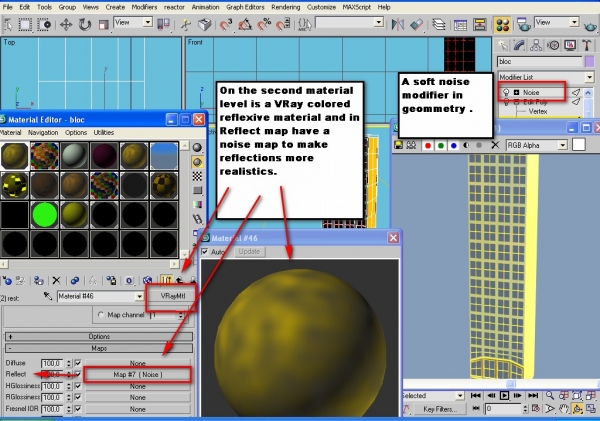Click Reset Map/Mtl X icon in Material Editor
The height and width of the screenshot is (421, 600).
[x=56, y=281]
